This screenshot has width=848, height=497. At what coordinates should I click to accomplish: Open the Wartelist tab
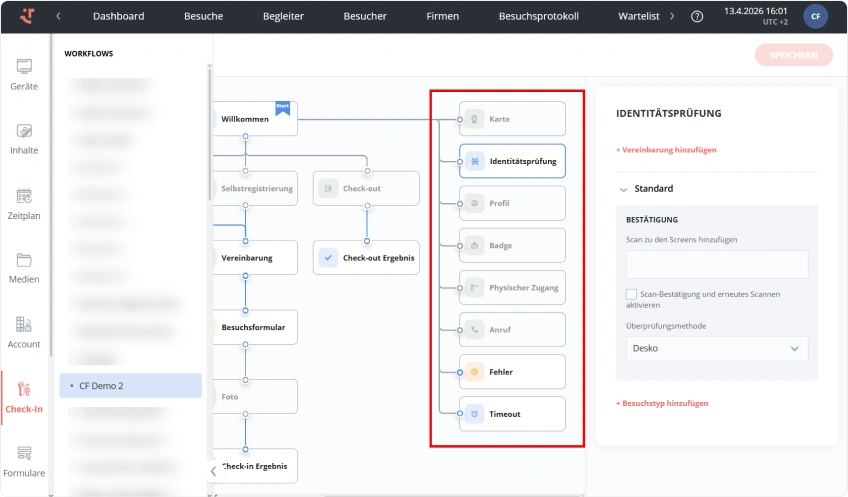(639, 16)
